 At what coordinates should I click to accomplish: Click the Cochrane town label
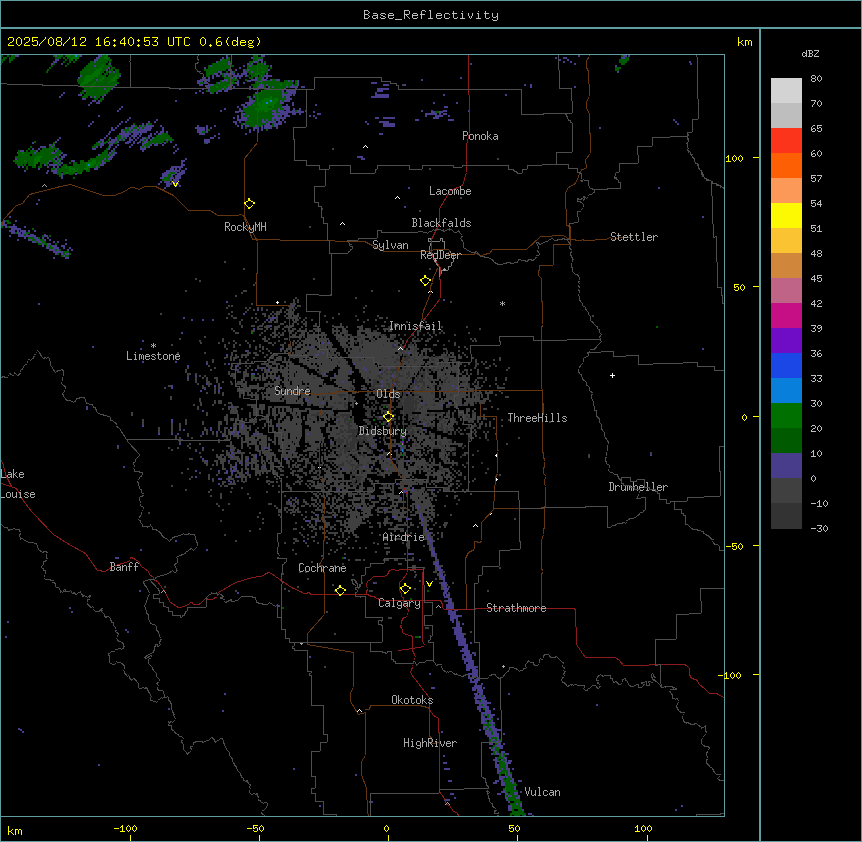tap(322, 568)
